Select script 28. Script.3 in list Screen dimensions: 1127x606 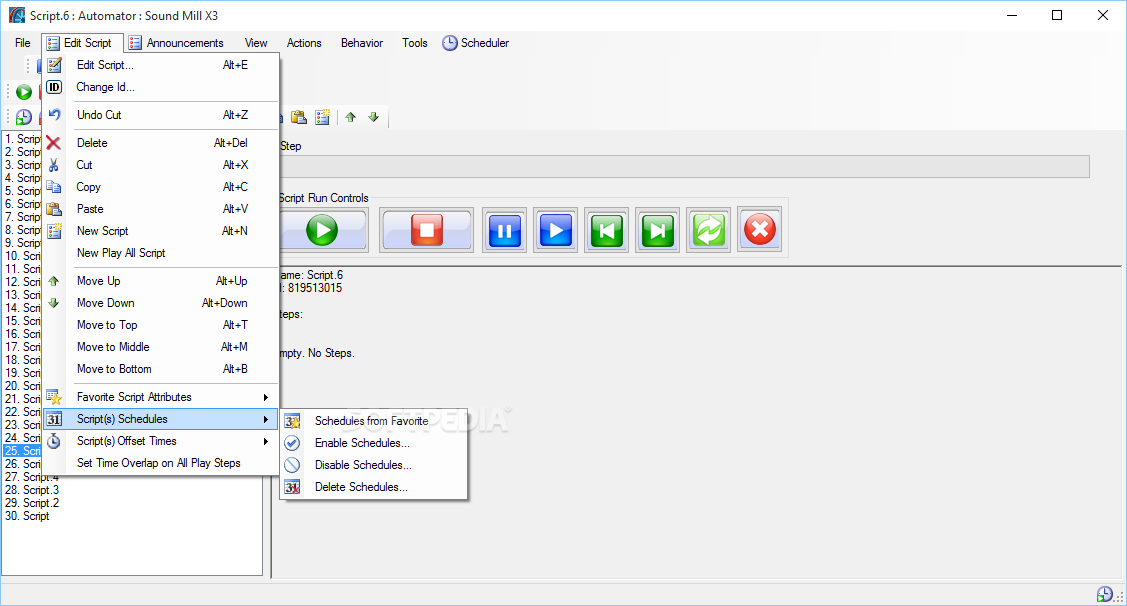click(32, 490)
